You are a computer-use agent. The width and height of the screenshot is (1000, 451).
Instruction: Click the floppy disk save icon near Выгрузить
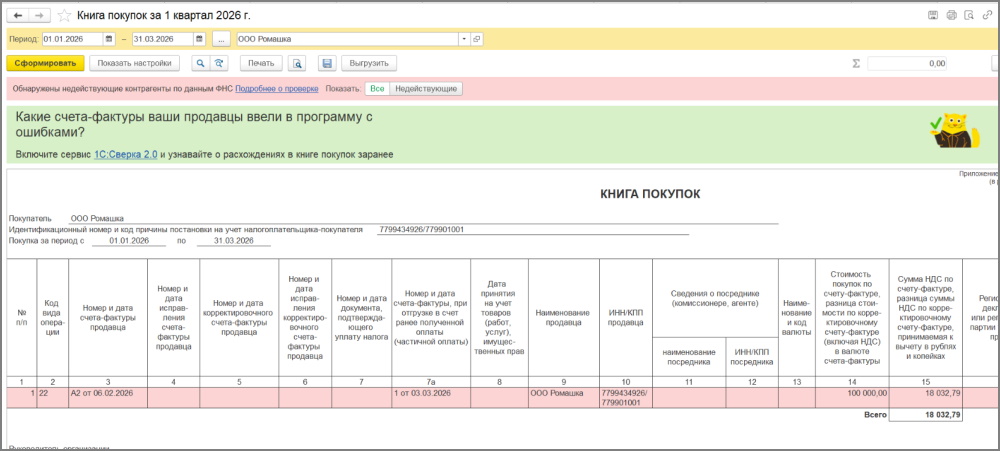(326, 63)
